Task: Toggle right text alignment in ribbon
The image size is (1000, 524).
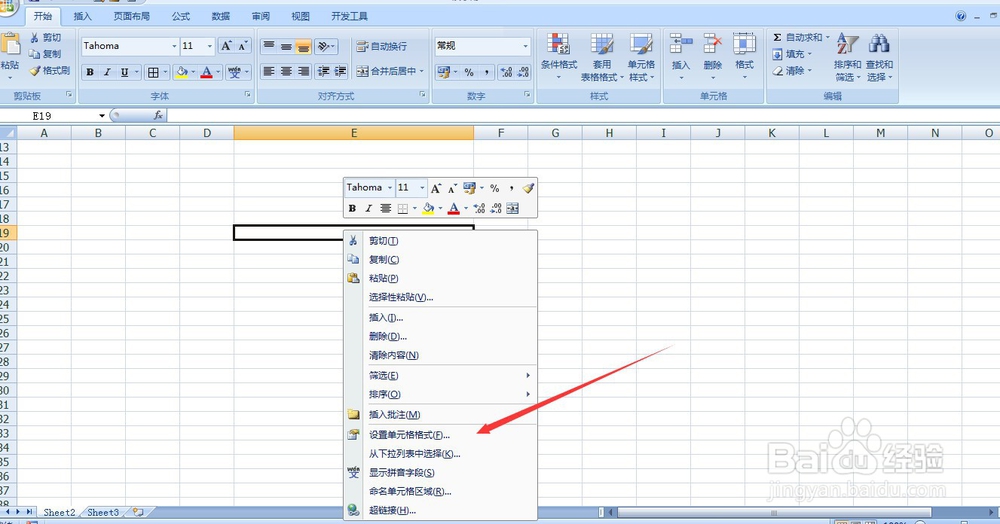Action: click(304, 71)
